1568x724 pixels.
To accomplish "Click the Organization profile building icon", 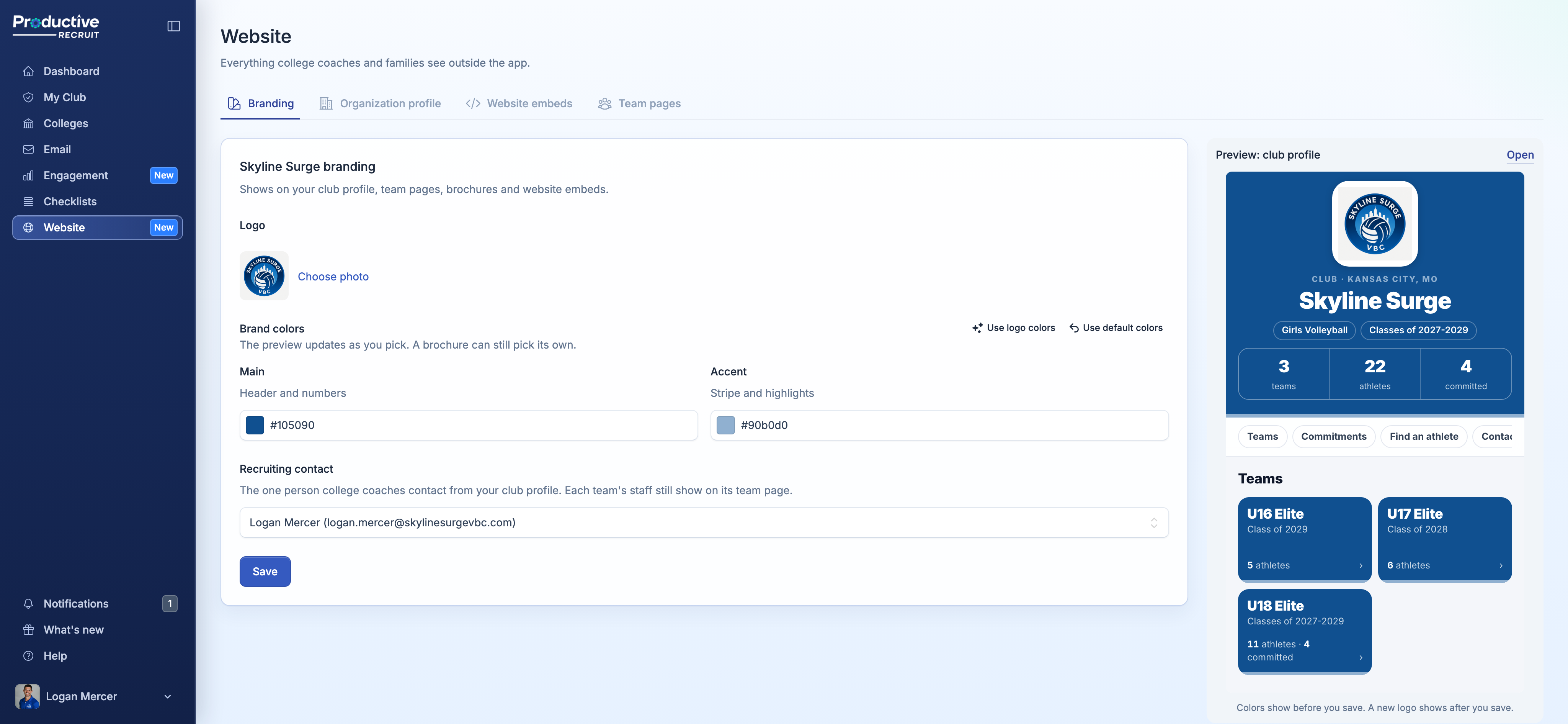I will click(326, 103).
